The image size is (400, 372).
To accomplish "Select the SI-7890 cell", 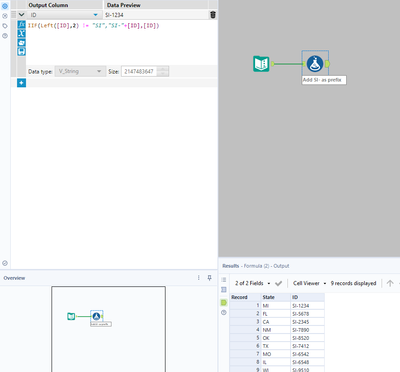I will [307, 330].
